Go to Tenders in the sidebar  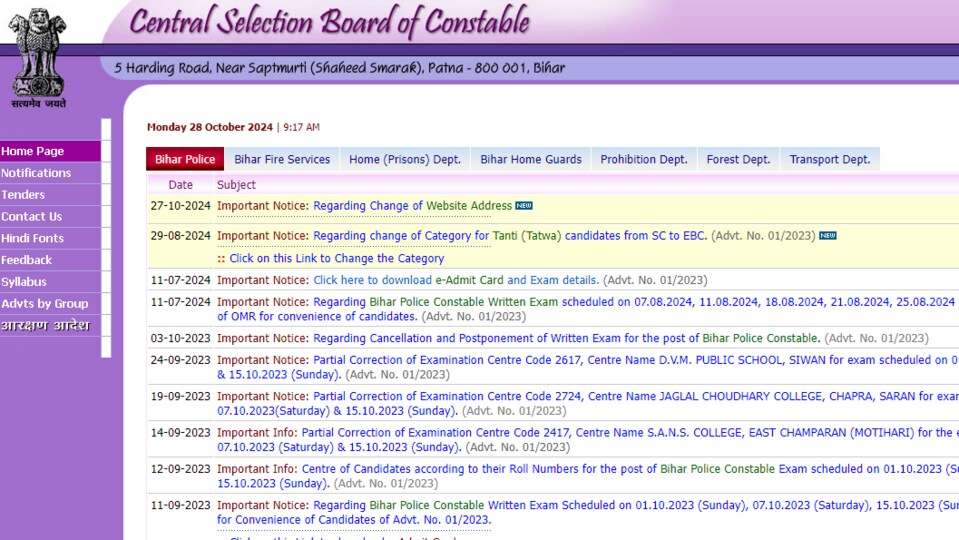[50, 194]
